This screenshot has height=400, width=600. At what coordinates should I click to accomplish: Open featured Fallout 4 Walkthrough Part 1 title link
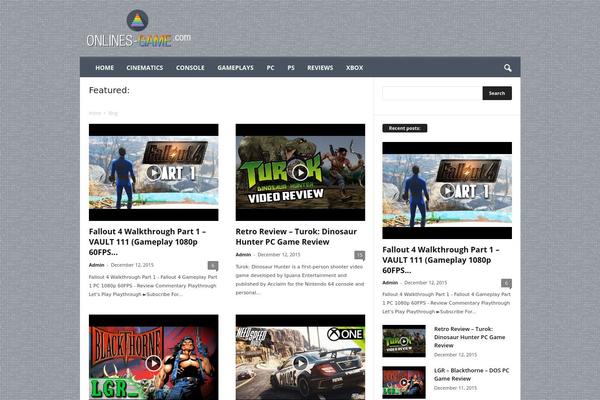(147, 242)
